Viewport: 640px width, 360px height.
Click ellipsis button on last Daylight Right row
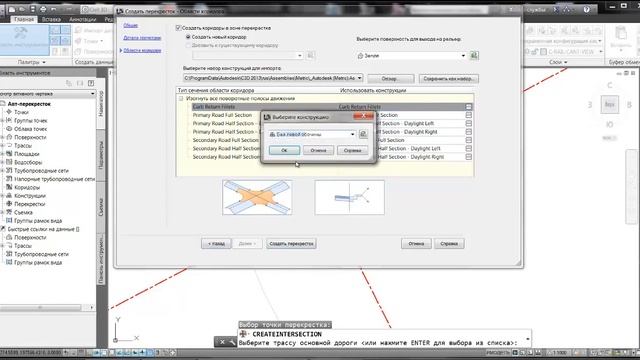469,157
